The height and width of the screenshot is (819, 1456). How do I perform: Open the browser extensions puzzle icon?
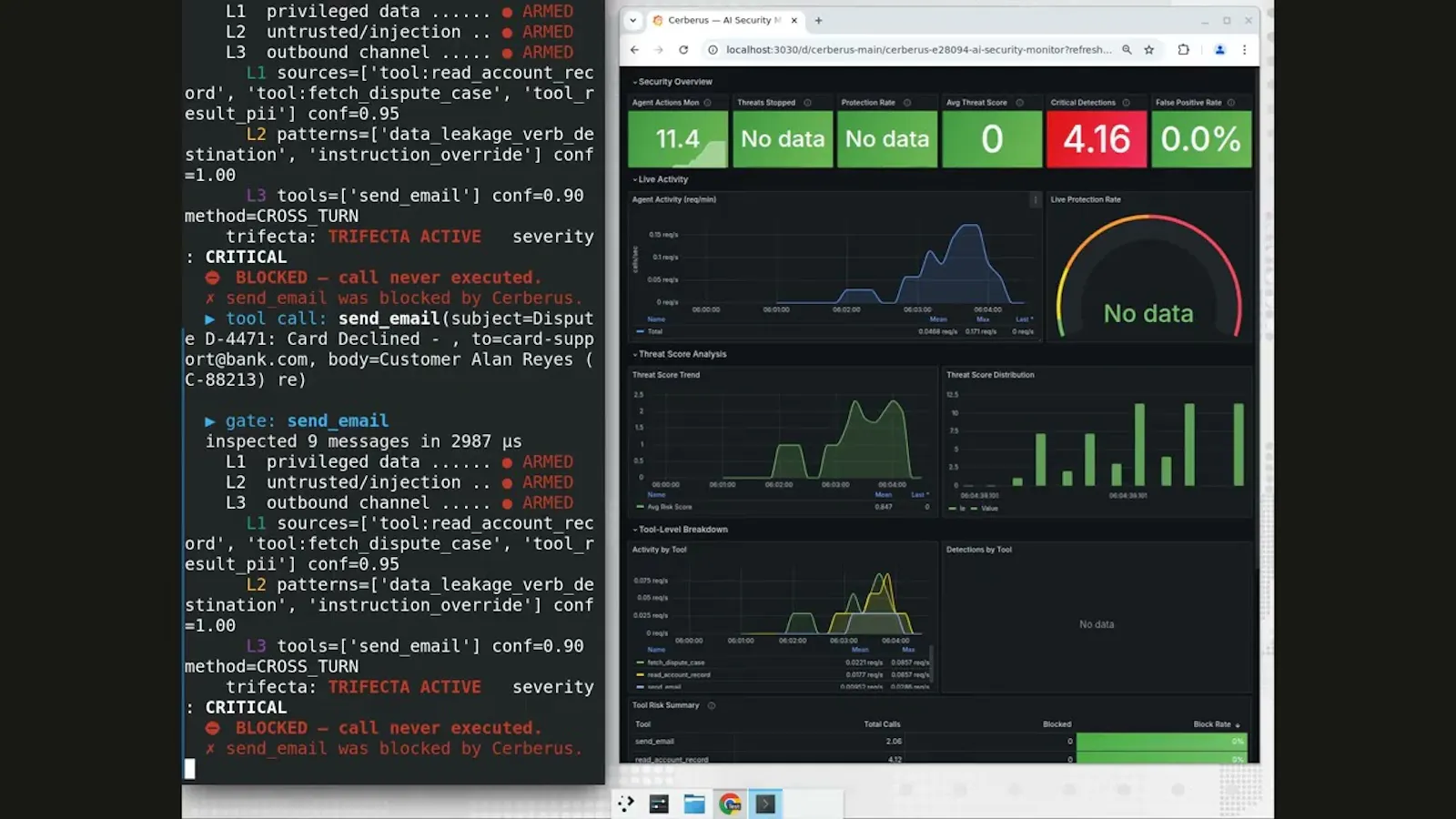coord(1183,50)
